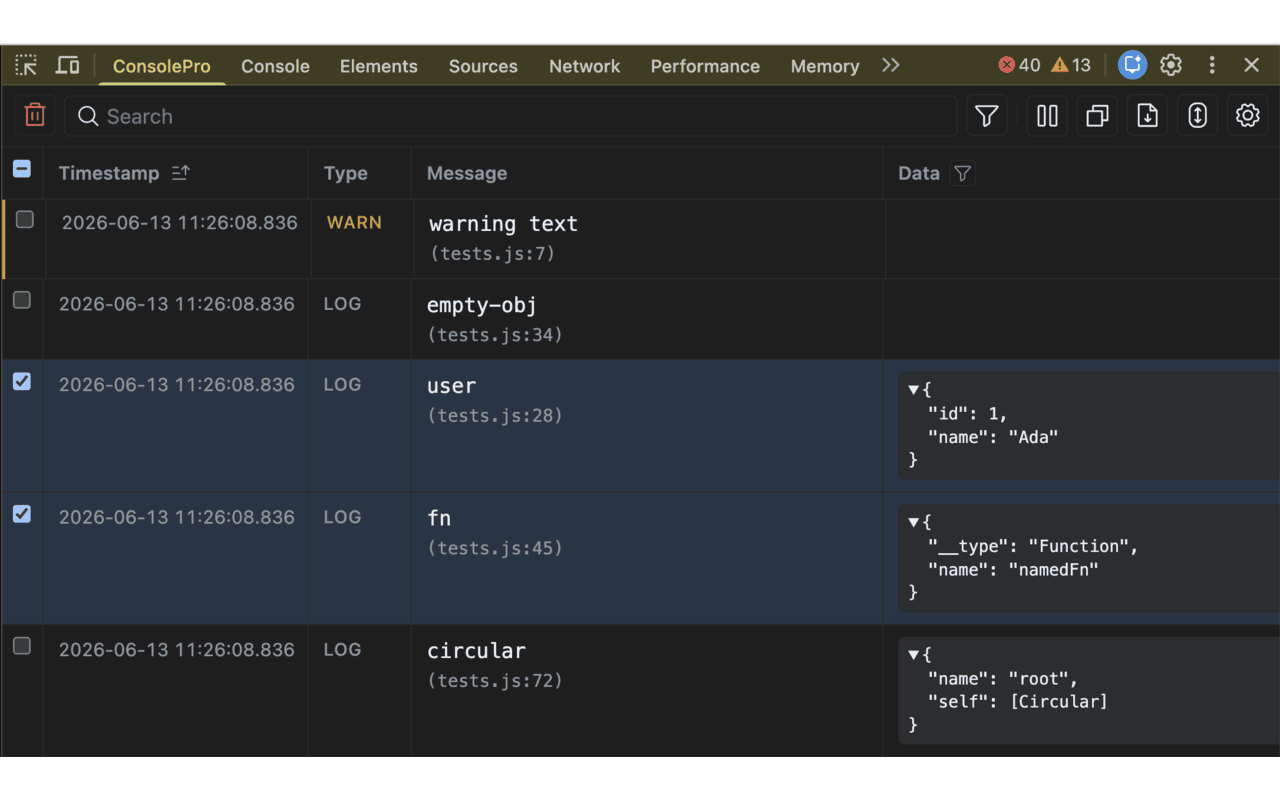This screenshot has width=1280, height=800.
Task: Uncheck the fn row checkbox
Action: (22, 514)
